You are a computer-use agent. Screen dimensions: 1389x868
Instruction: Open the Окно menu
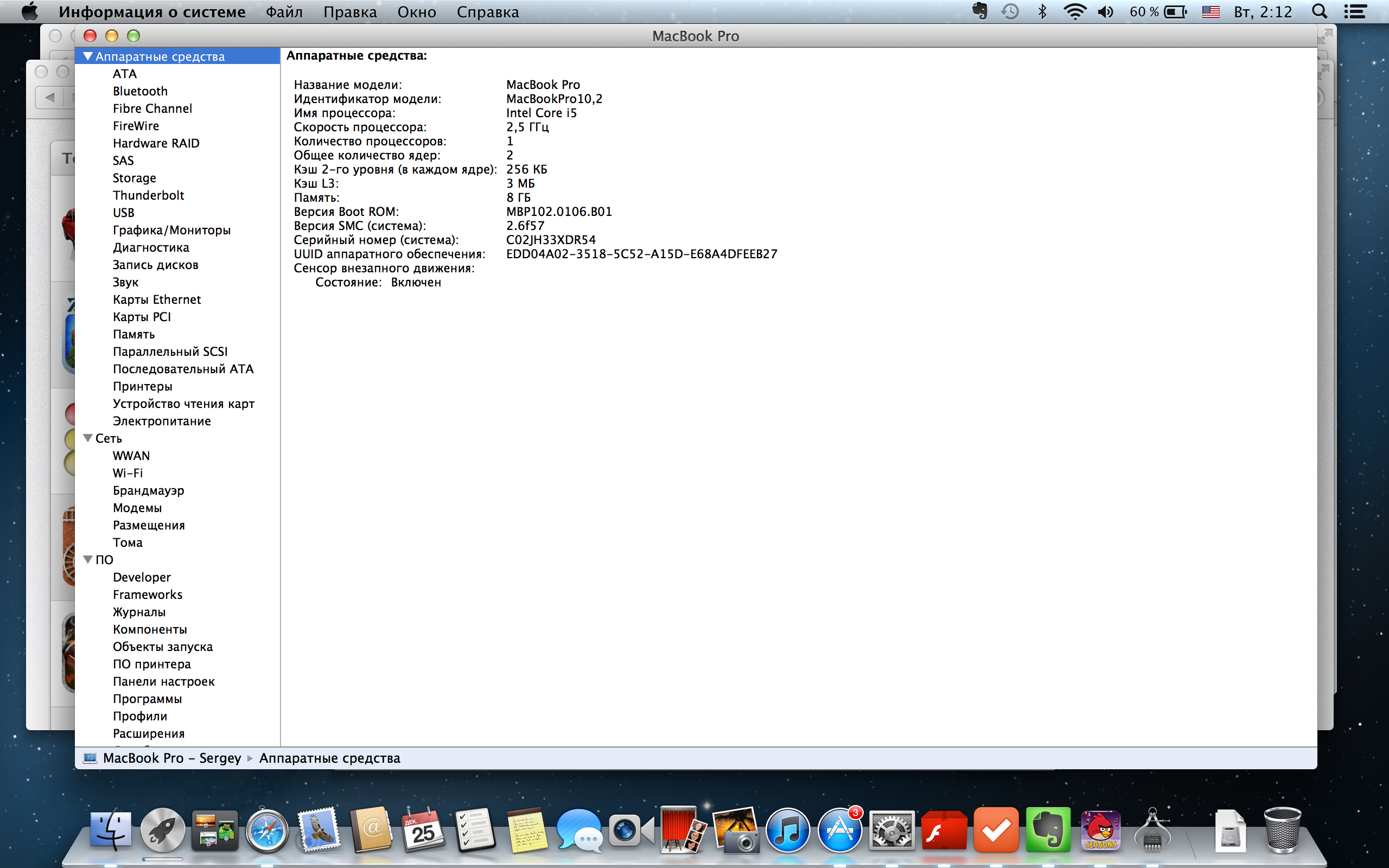coord(417,12)
